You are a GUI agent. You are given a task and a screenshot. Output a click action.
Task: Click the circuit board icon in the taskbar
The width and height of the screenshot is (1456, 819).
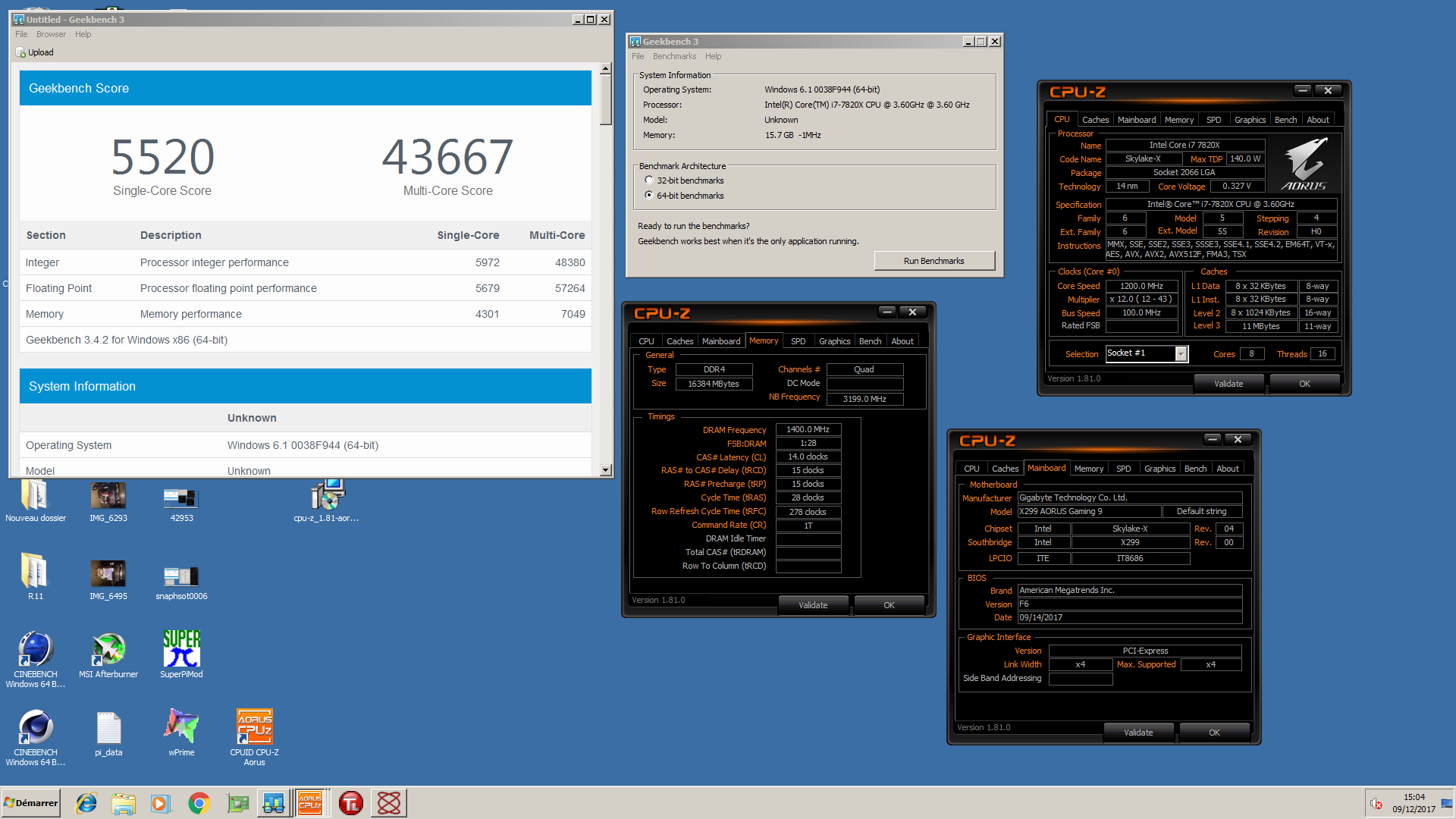coord(237,803)
